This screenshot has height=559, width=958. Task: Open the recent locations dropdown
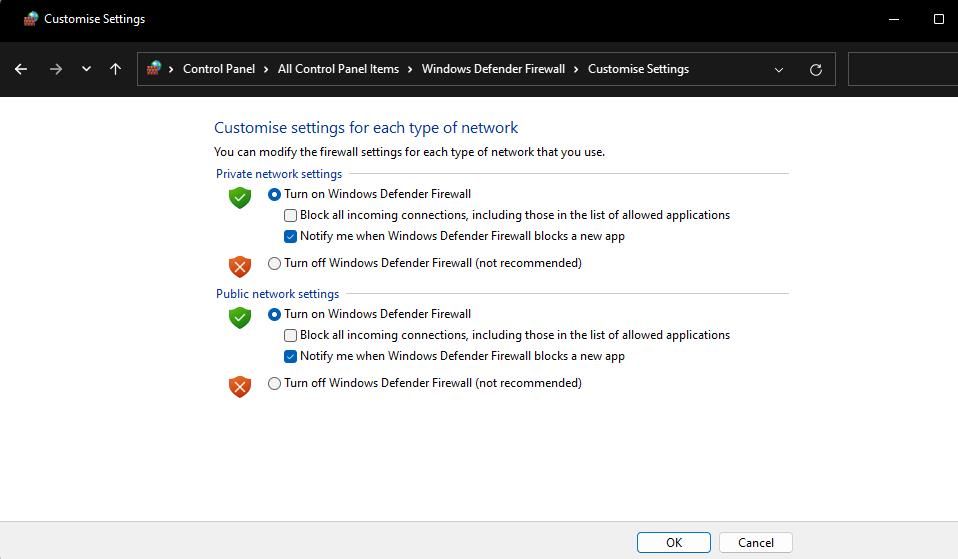point(87,69)
